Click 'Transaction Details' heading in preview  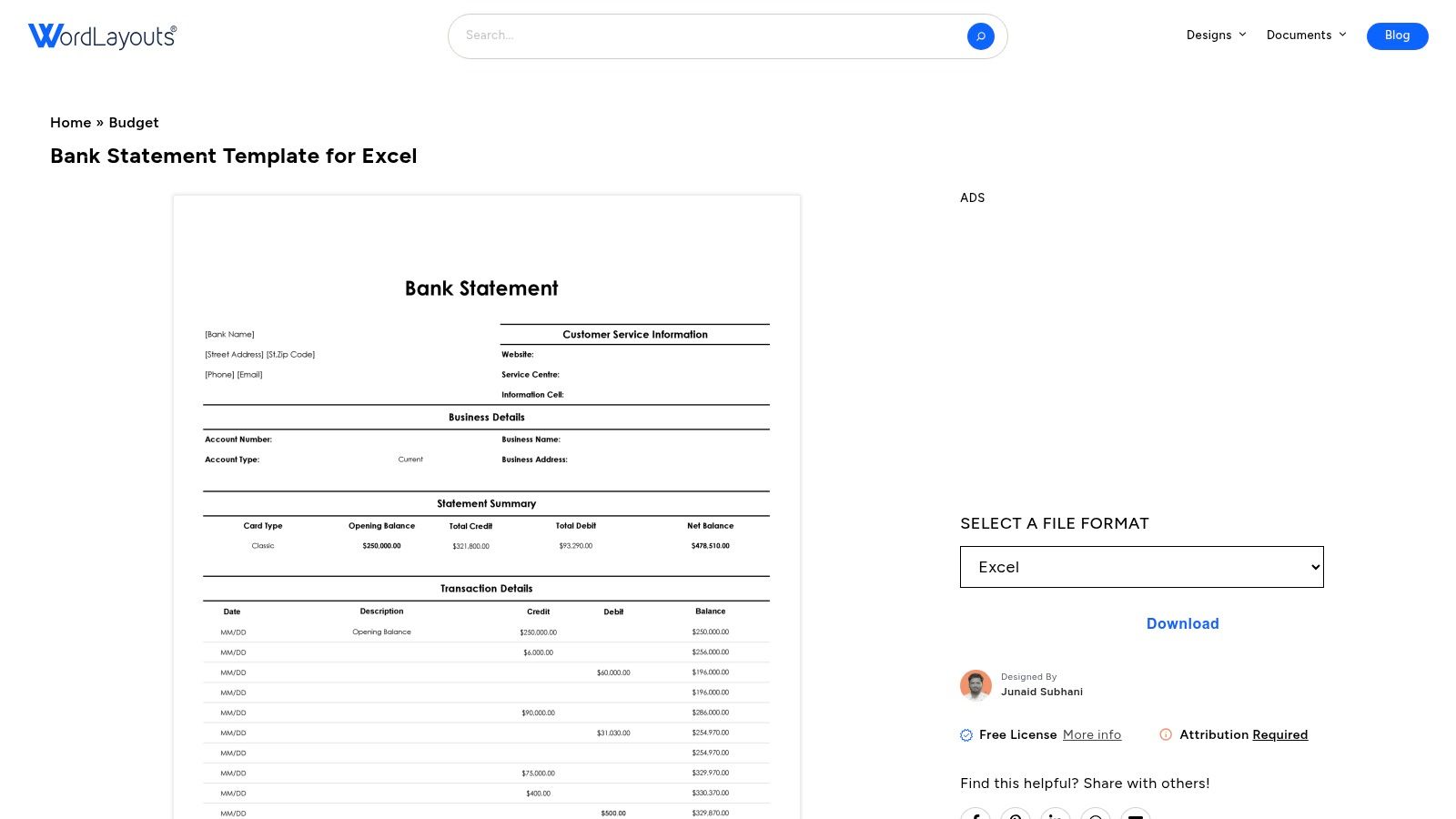pos(486,589)
